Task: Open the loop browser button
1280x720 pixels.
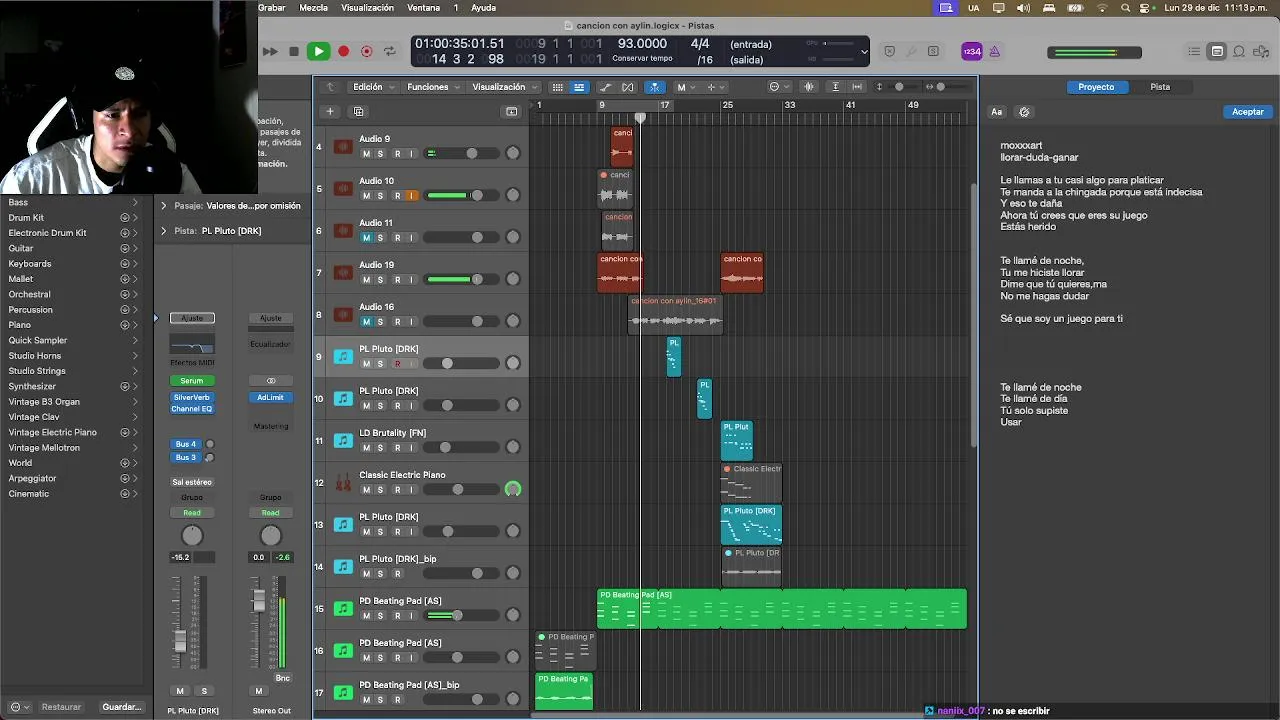Action: click(x=1239, y=51)
